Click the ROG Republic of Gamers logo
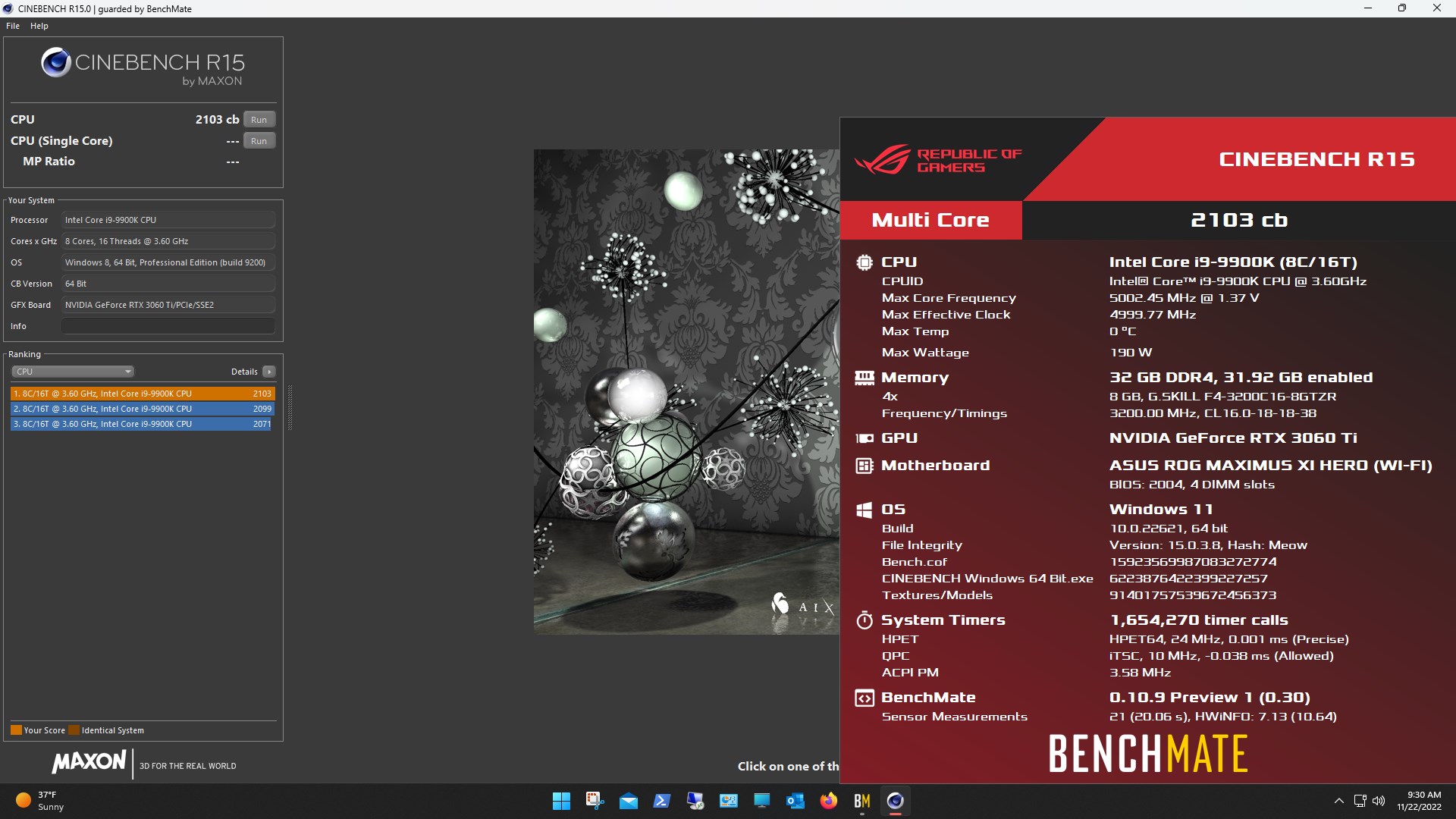Viewport: 1456px width, 819px height. click(x=938, y=159)
